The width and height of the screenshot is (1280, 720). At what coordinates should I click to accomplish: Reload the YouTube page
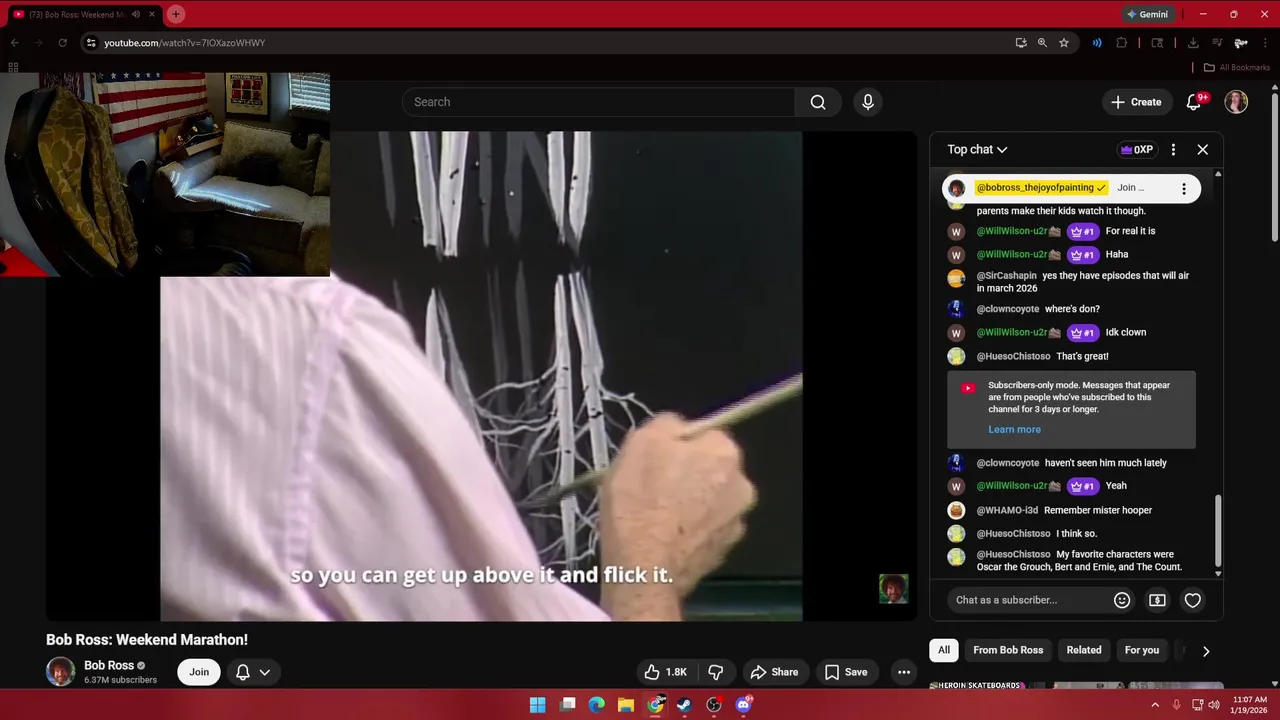pyautogui.click(x=62, y=43)
